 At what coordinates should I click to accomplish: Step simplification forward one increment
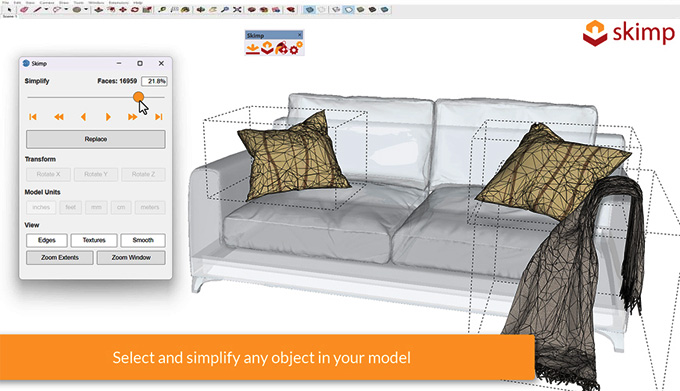(108, 117)
